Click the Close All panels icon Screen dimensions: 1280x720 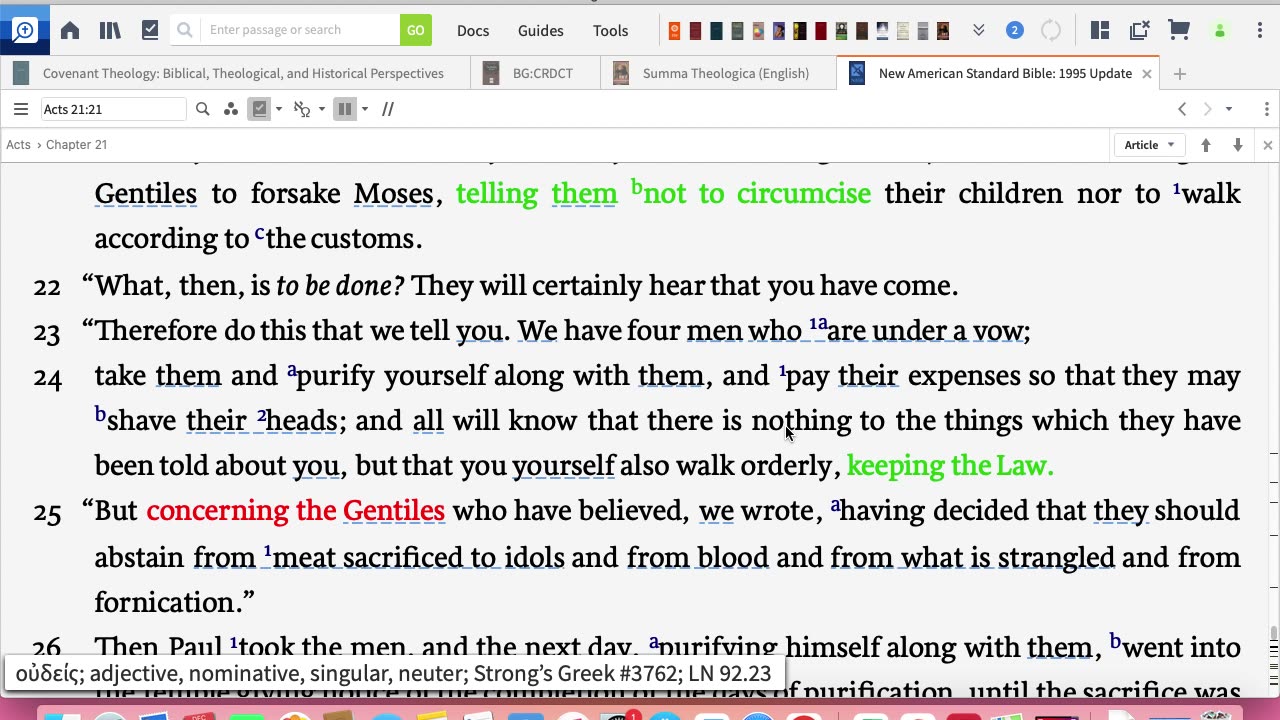(x=1139, y=31)
